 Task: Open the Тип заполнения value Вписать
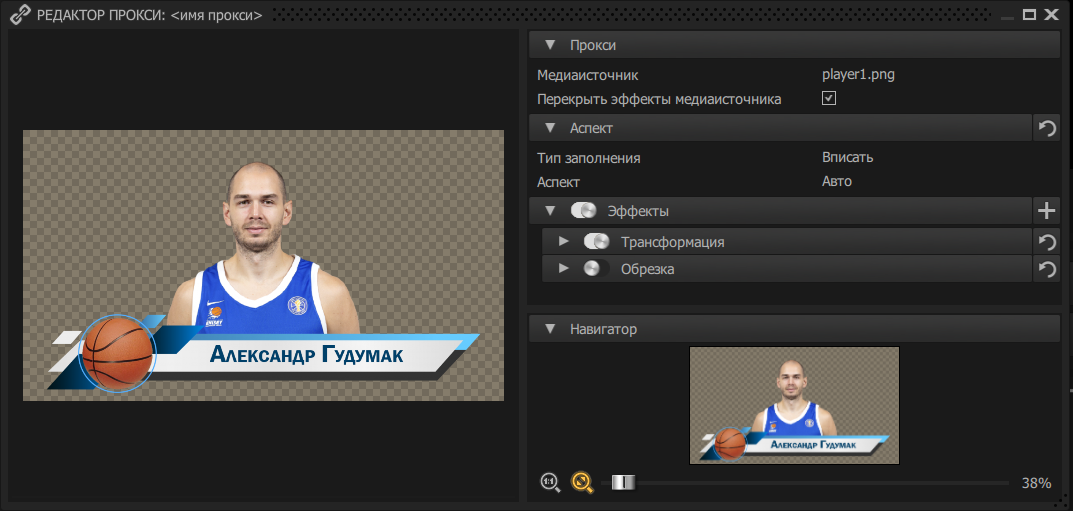point(848,158)
